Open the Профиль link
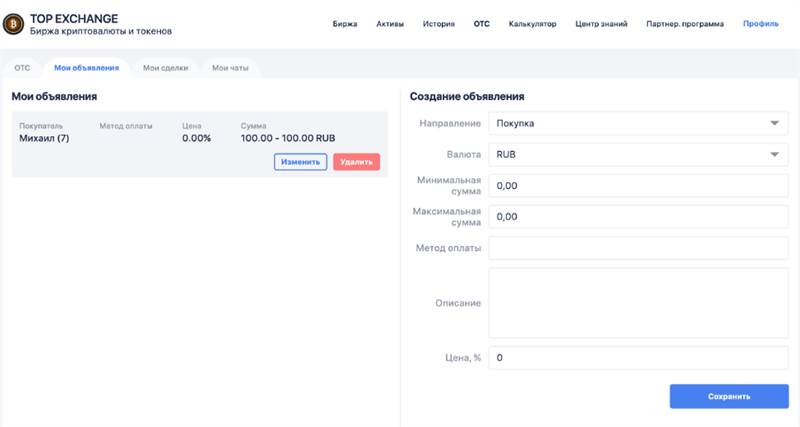Viewport: 800px width, 427px height. pos(760,23)
